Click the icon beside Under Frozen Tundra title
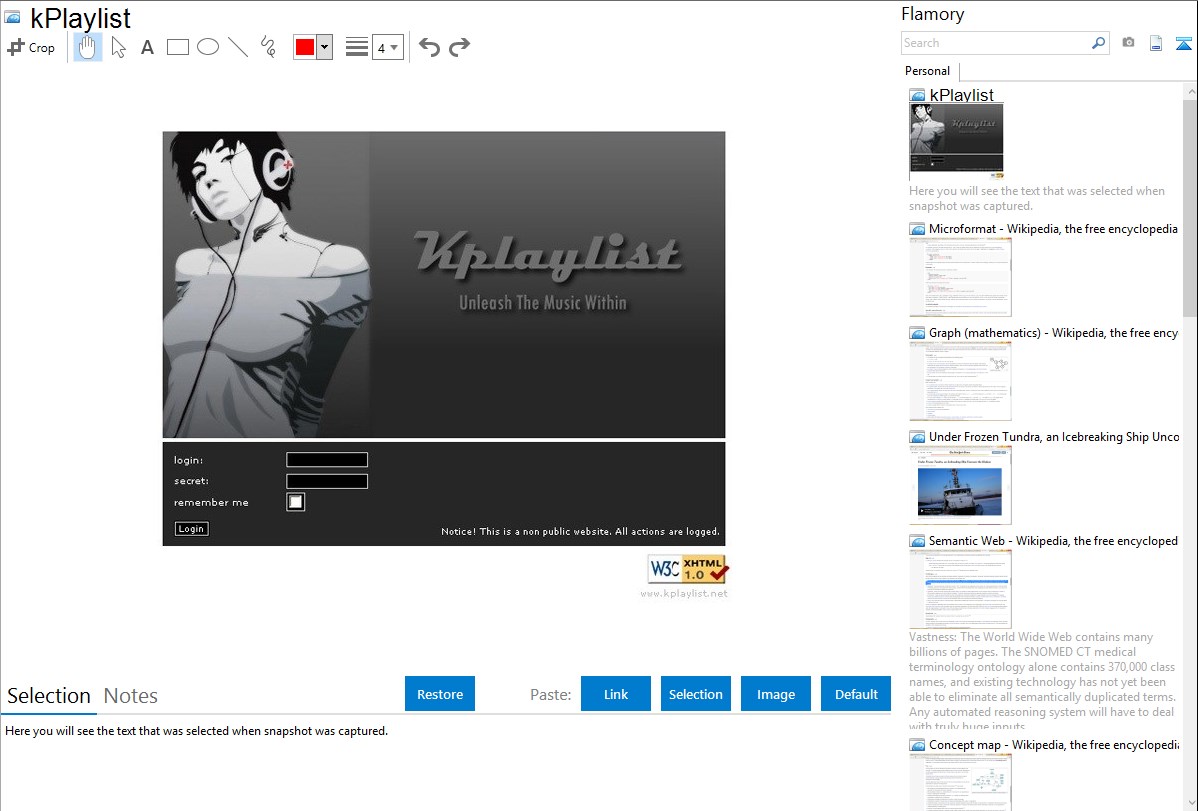Viewport: 1198px width, 811px height. [x=917, y=437]
